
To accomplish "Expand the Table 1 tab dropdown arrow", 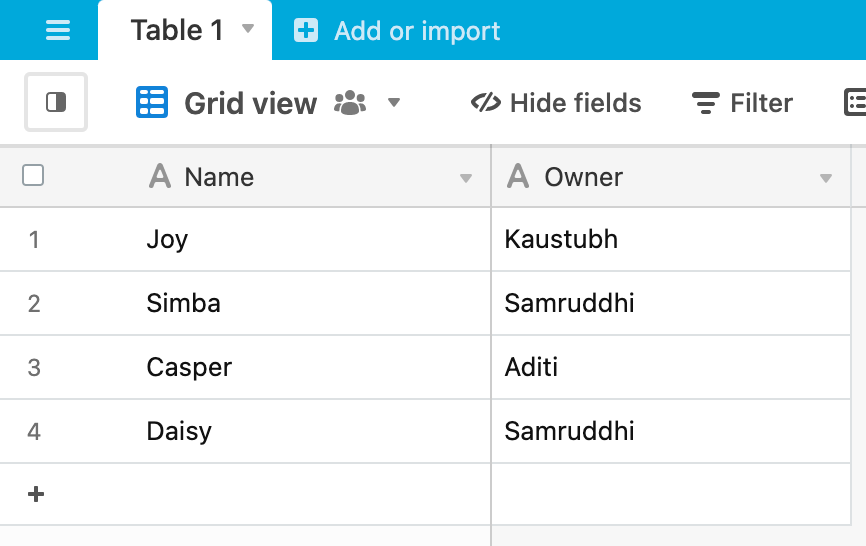I will 249,29.
